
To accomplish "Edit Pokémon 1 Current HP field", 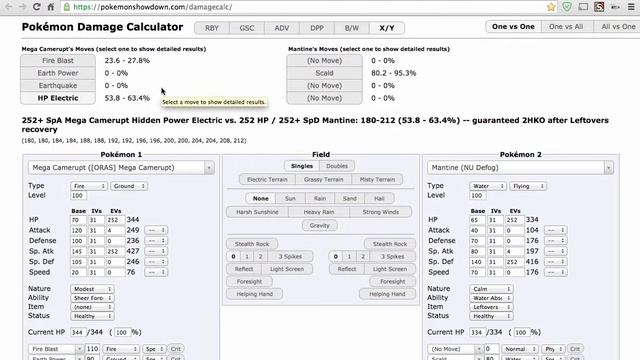I will click(78, 333).
